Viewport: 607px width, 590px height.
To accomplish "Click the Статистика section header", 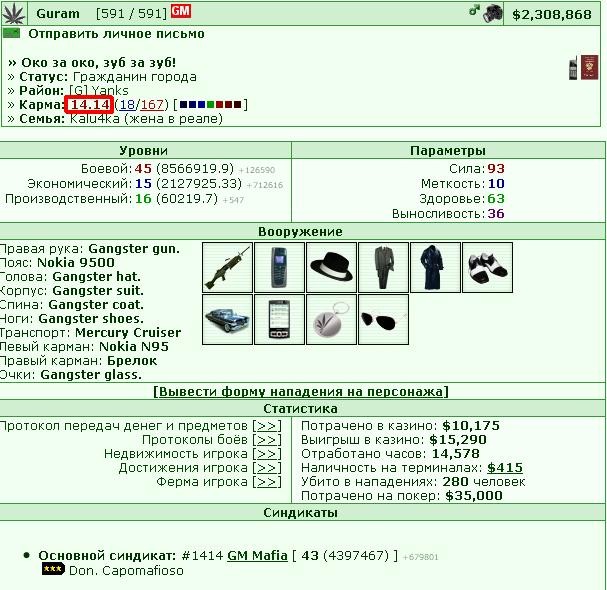I will pyautogui.click(x=300, y=408).
